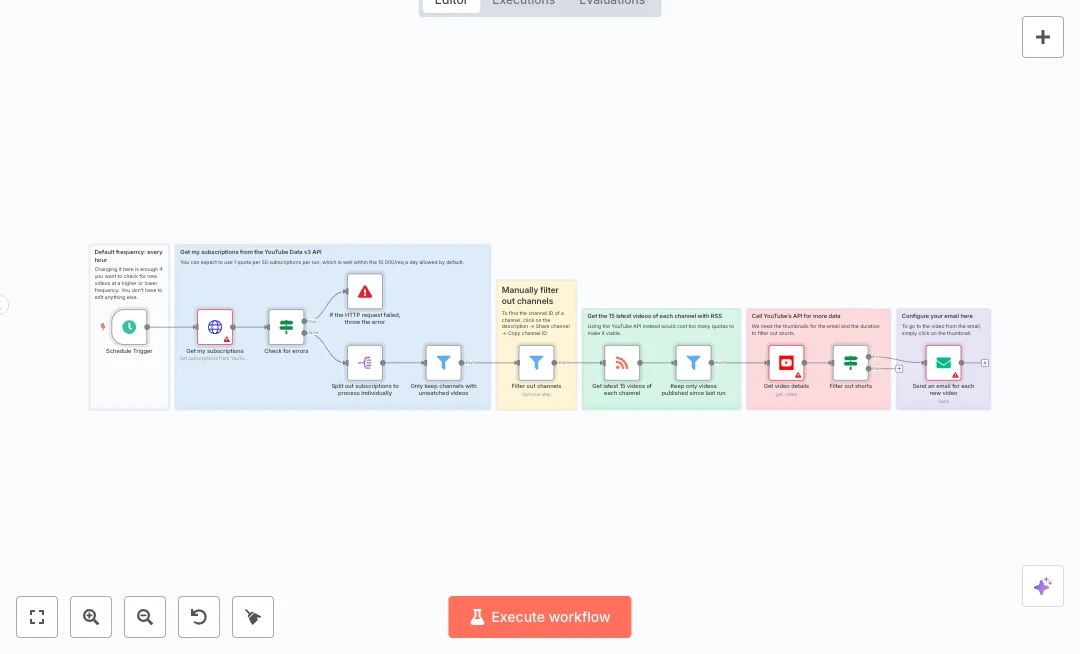Select the RSS feed node icon
Image resolution: width=1080 pixels, height=654 pixels.
click(x=622, y=363)
